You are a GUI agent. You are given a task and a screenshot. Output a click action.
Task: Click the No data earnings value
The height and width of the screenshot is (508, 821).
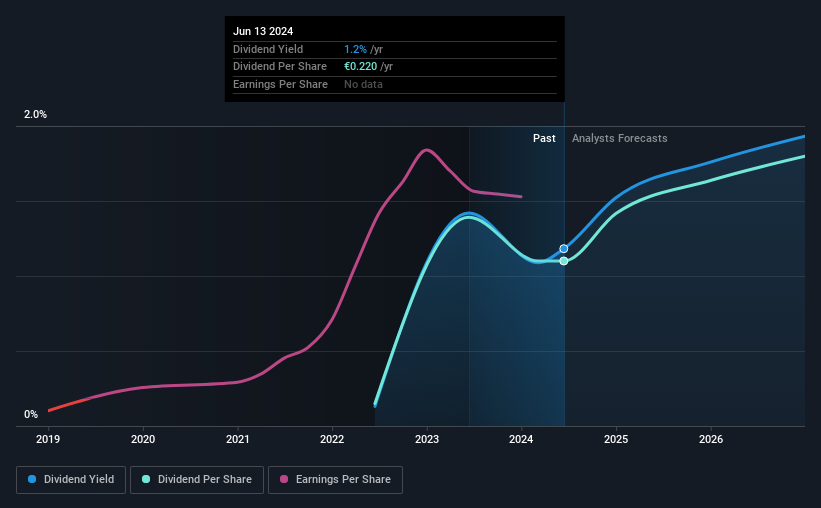pyautogui.click(x=363, y=84)
